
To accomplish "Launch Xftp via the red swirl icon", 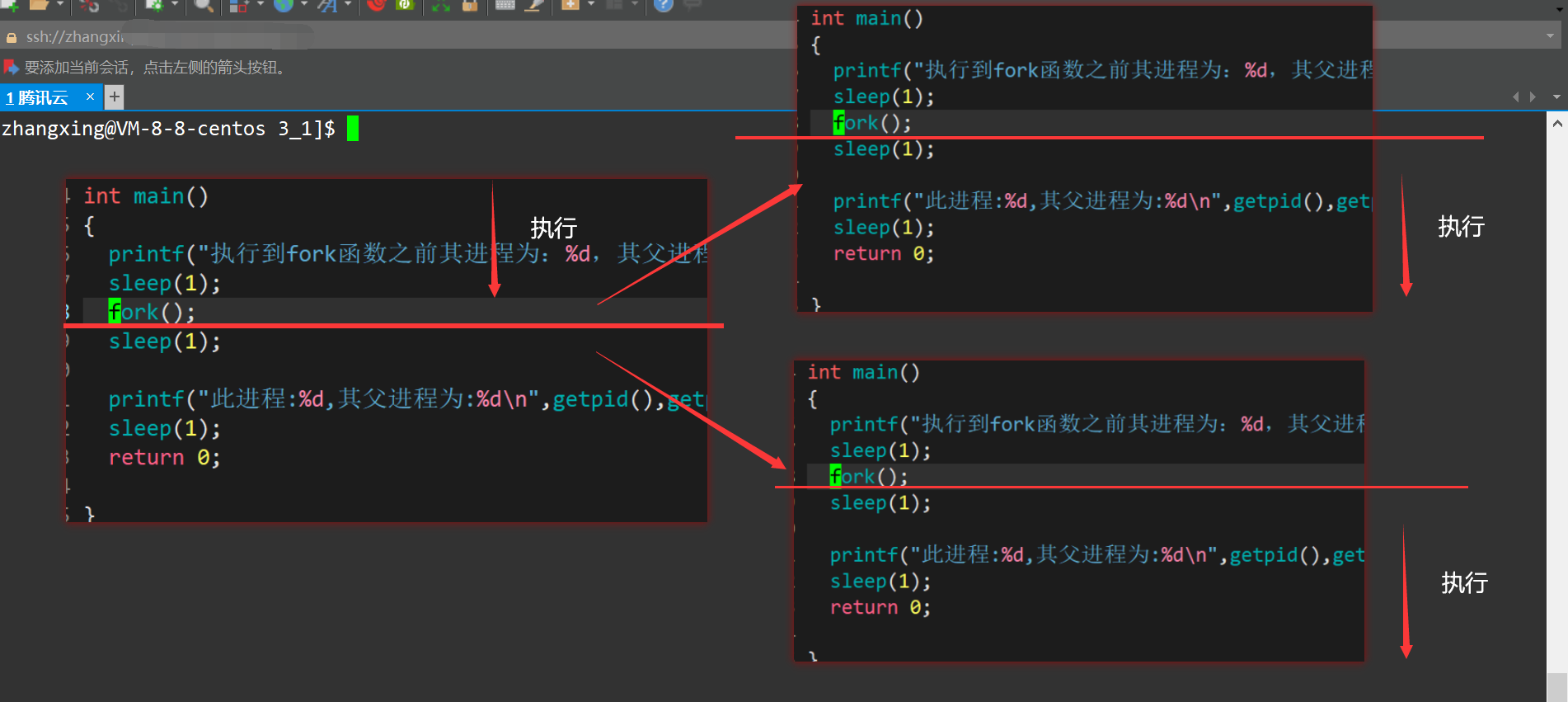I will coord(377,5).
